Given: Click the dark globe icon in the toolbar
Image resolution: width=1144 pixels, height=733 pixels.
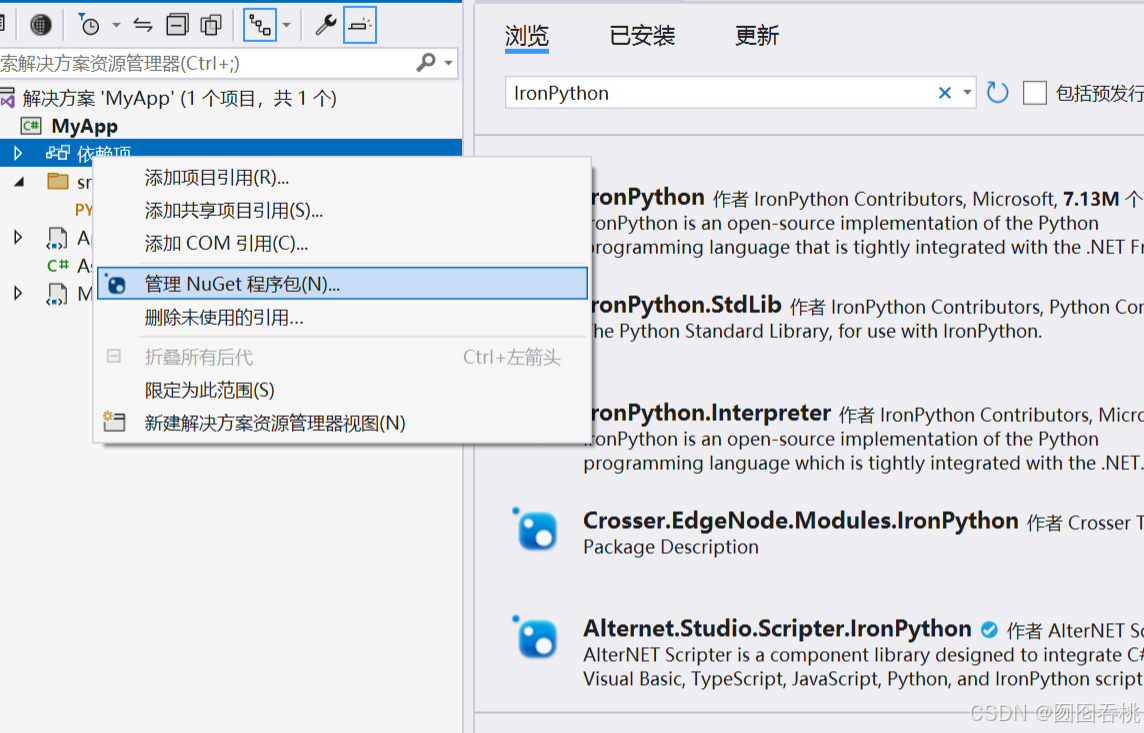Looking at the screenshot, I should tap(41, 26).
